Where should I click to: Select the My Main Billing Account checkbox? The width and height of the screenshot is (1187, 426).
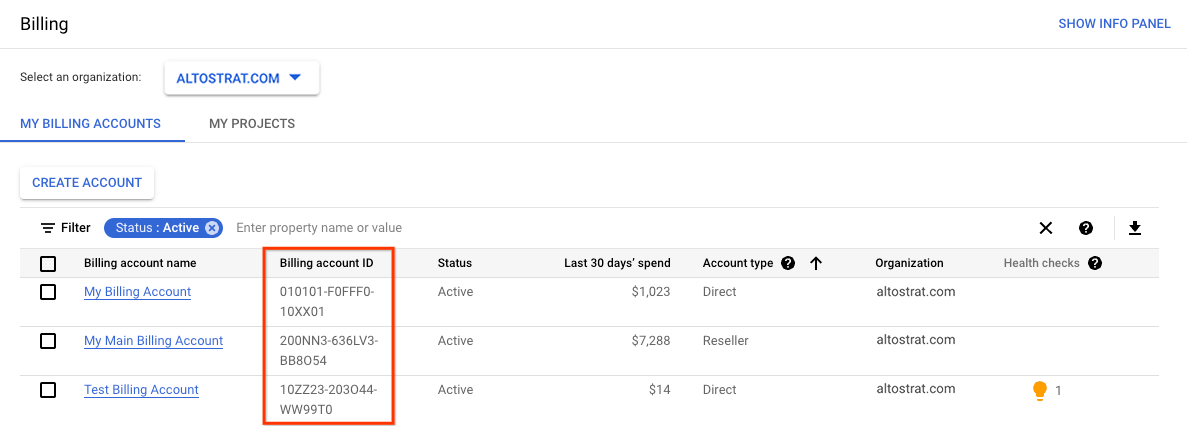tap(48, 341)
